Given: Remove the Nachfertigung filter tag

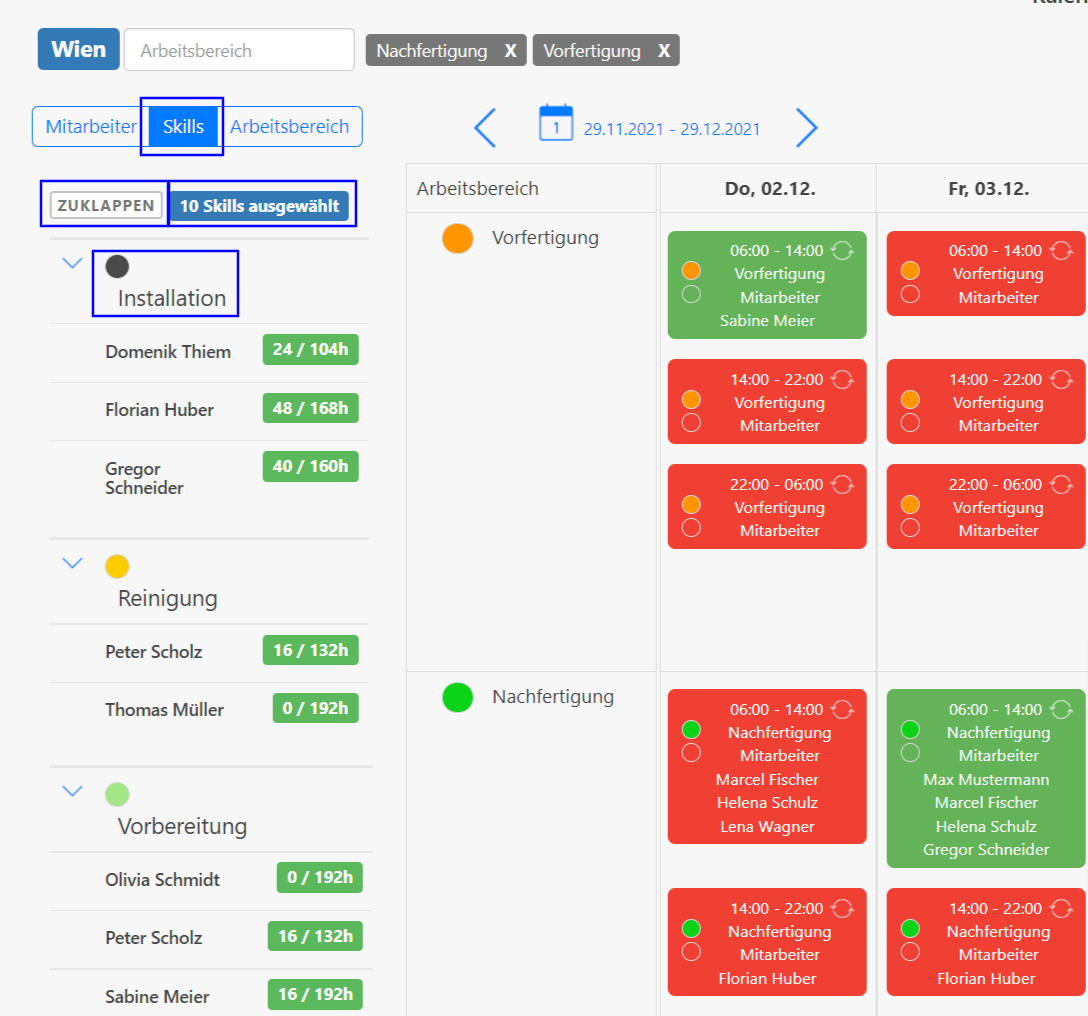Looking at the screenshot, I should click(x=510, y=51).
